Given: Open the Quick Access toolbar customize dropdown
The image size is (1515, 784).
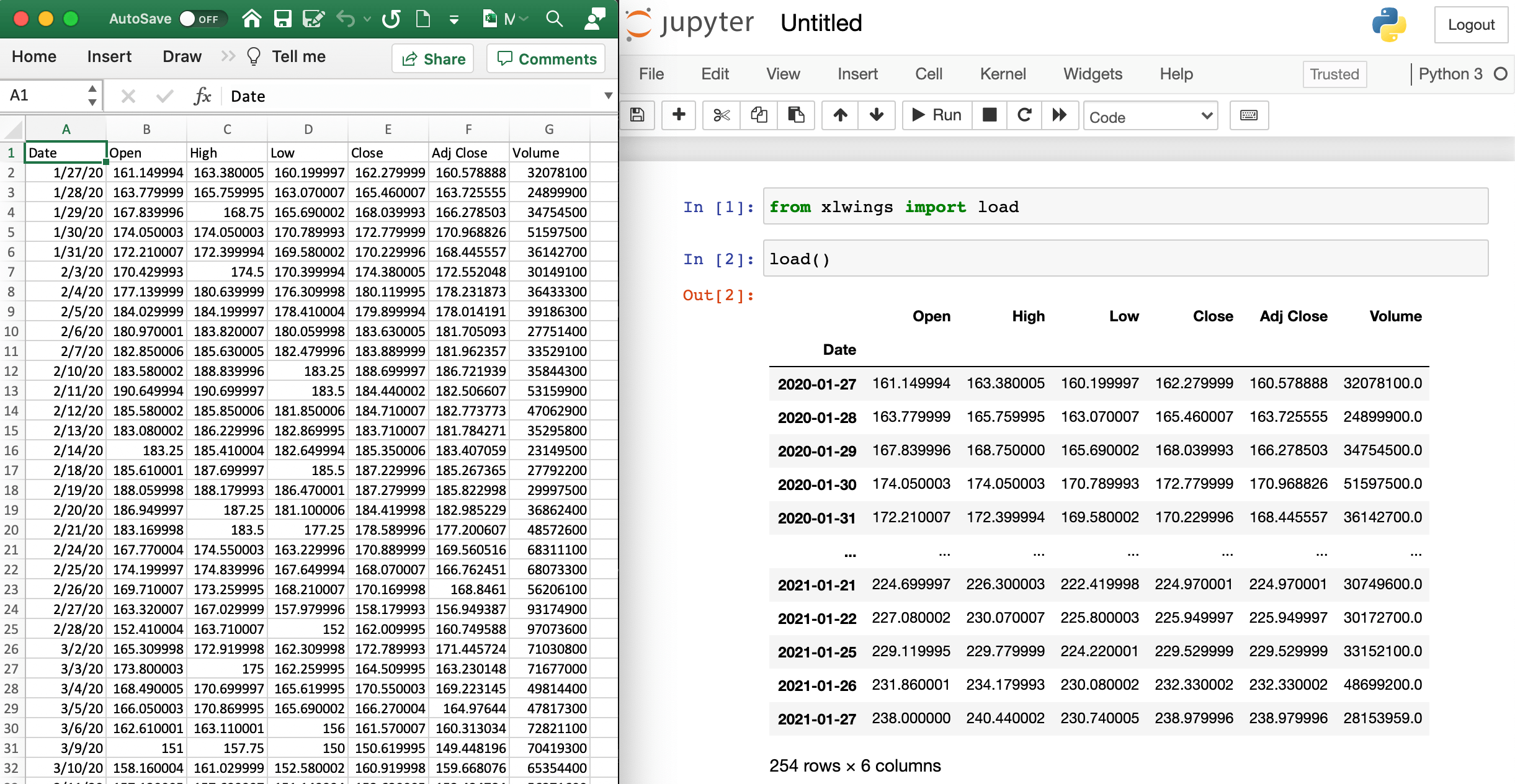Looking at the screenshot, I should point(454,20).
